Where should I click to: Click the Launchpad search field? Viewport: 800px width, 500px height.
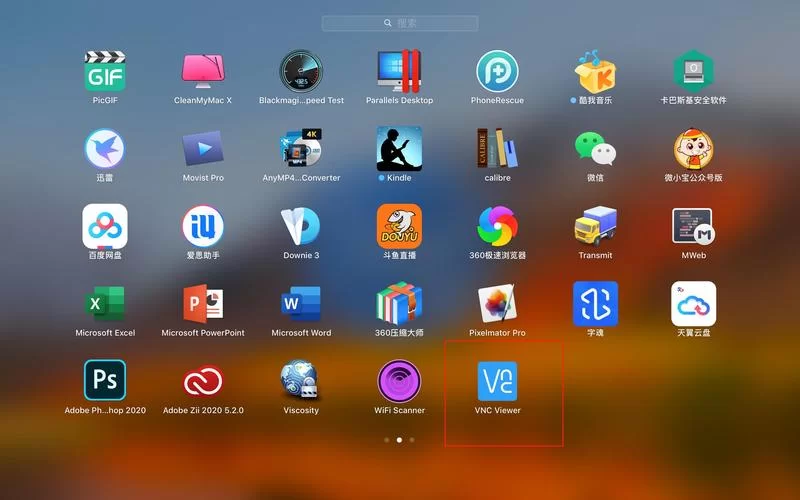[x=400, y=23]
